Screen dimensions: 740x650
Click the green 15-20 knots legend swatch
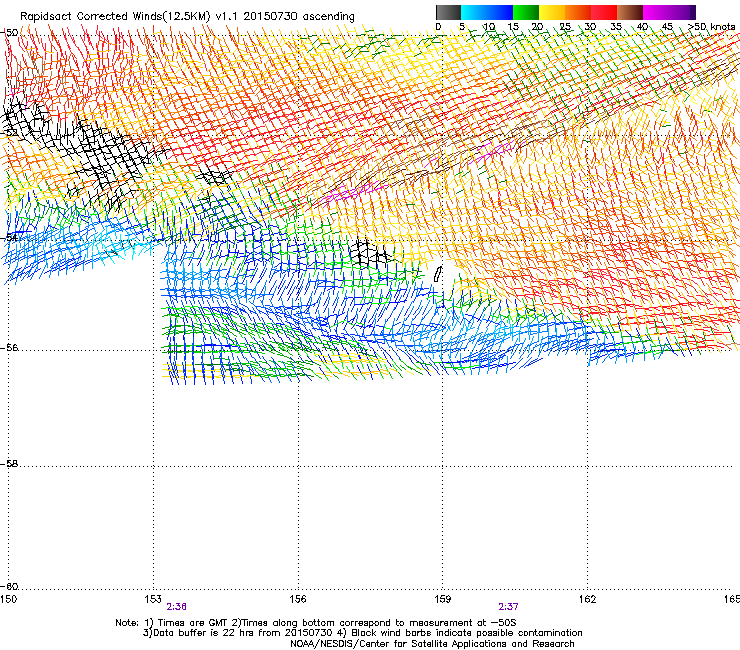pos(526,12)
